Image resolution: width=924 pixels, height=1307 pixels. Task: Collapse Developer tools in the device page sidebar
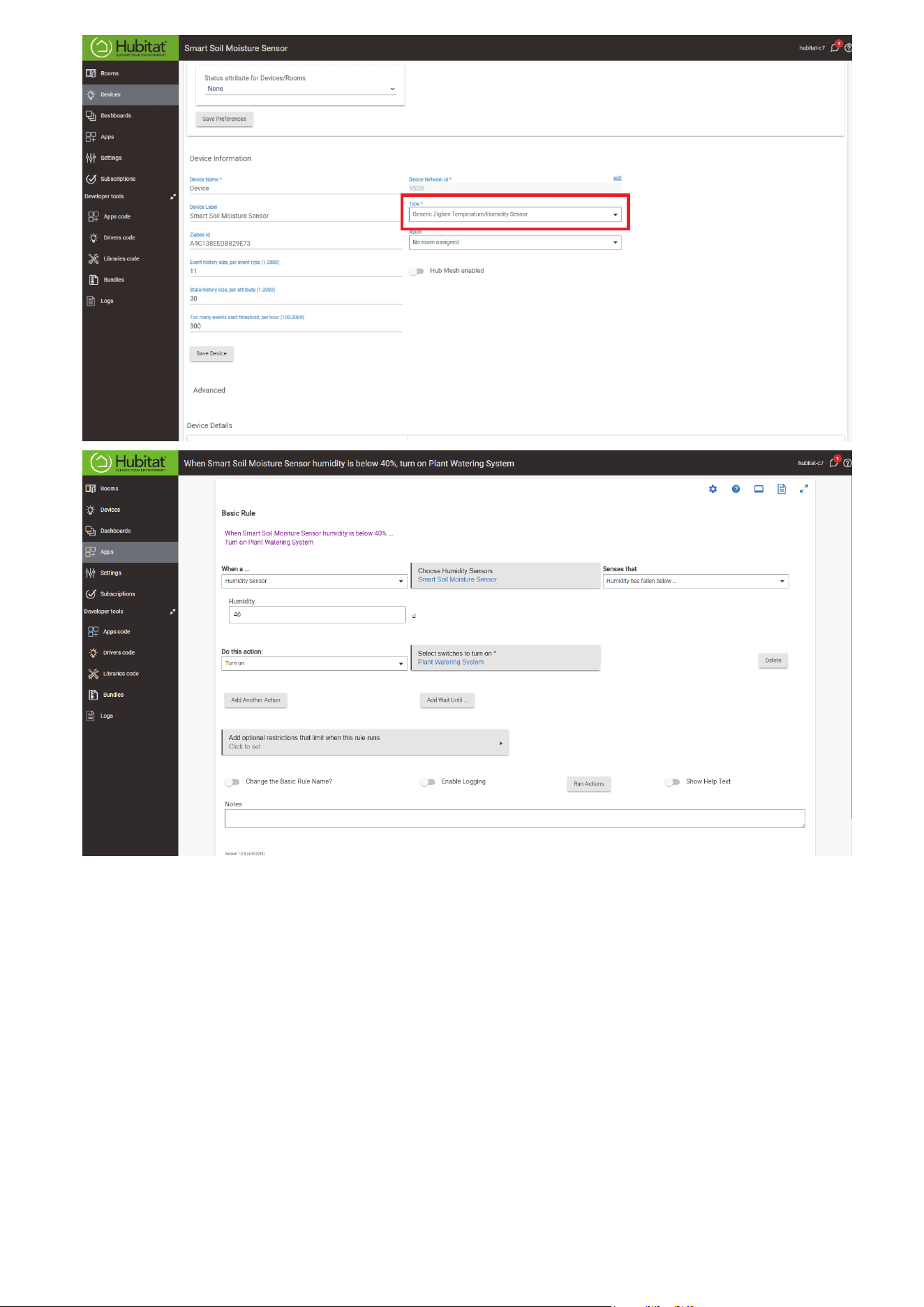[x=173, y=197]
